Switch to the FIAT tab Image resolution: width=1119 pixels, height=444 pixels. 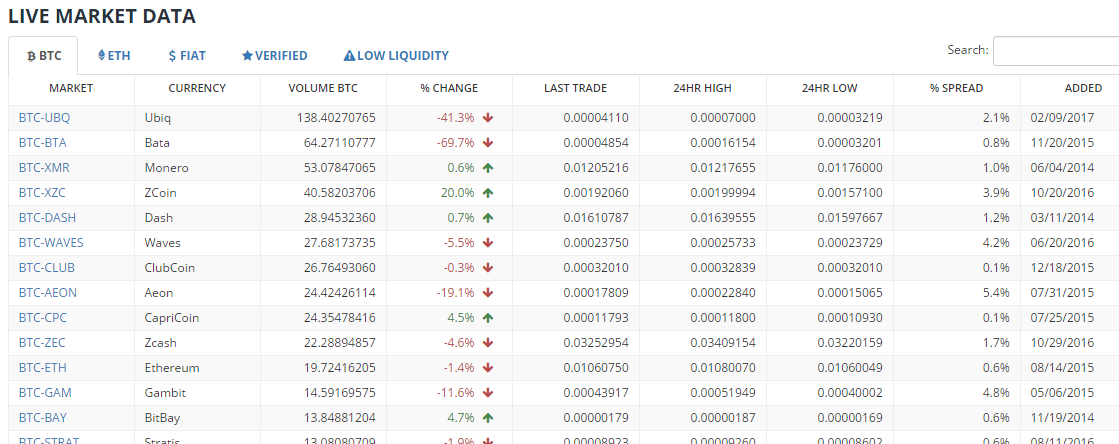tap(187, 56)
